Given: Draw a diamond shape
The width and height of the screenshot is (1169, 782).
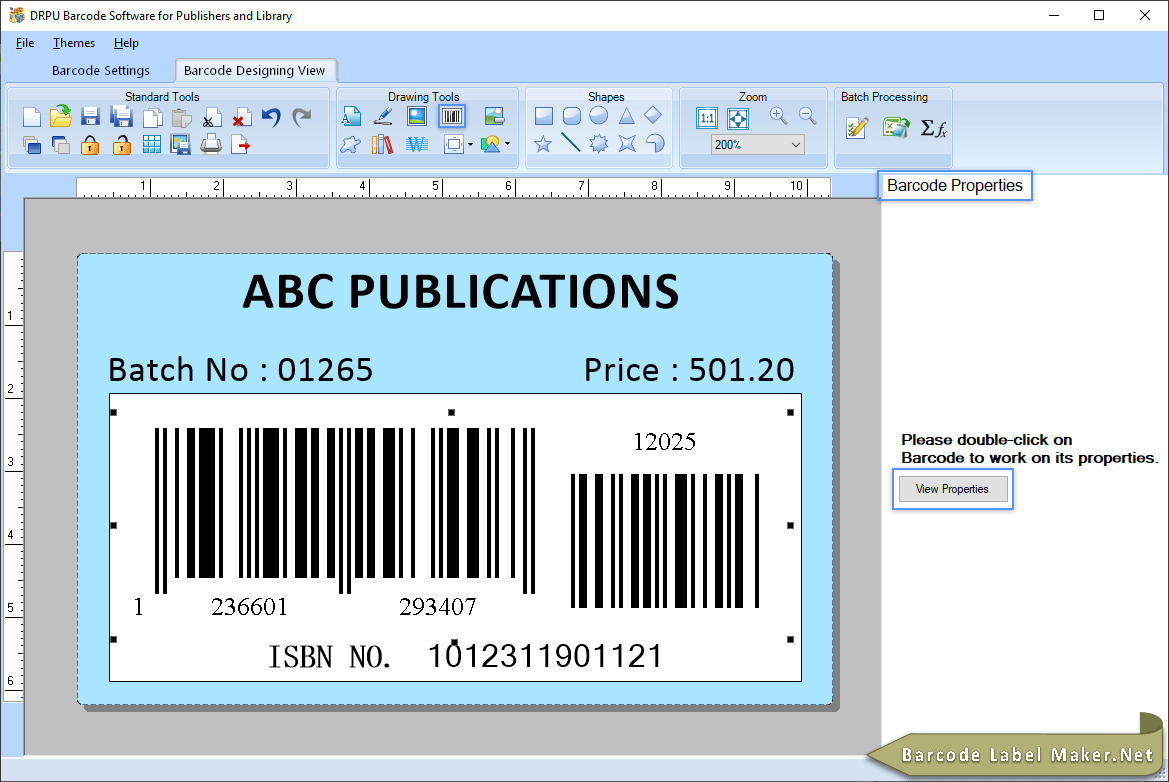Looking at the screenshot, I should click(x=653, y=115).
